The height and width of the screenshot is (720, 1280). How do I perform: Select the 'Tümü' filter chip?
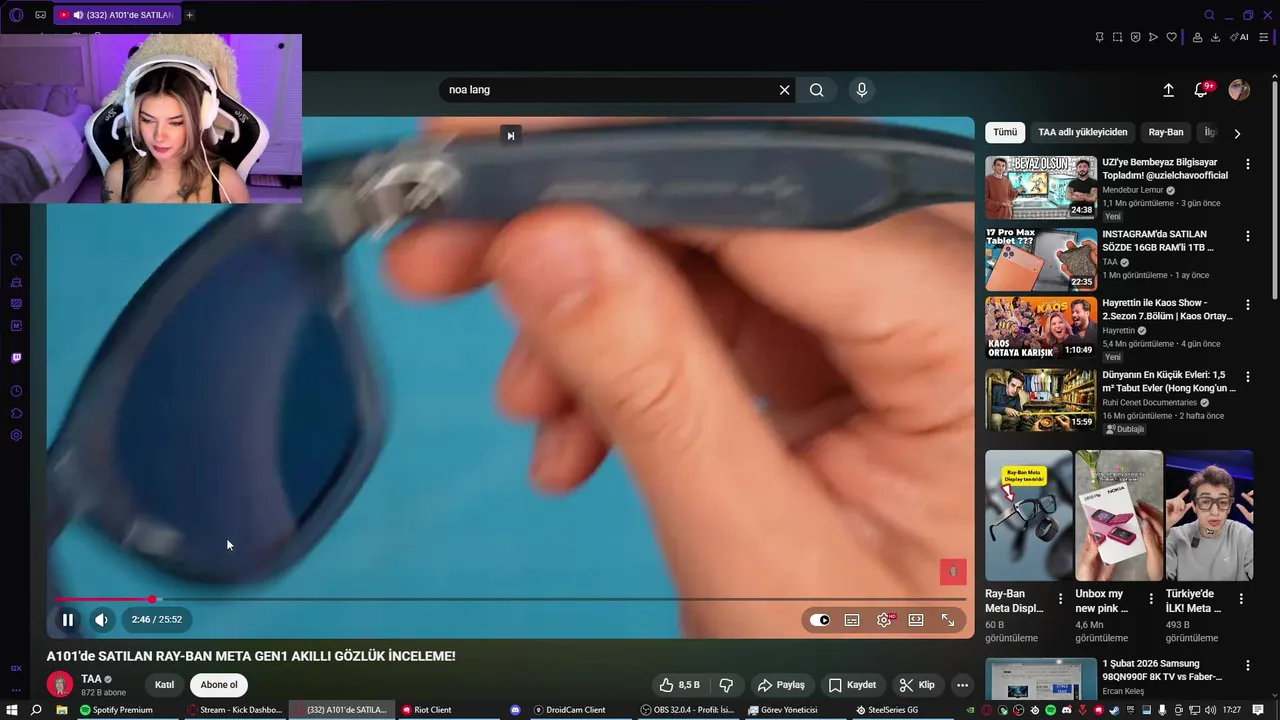click(x=1005, y=132)
